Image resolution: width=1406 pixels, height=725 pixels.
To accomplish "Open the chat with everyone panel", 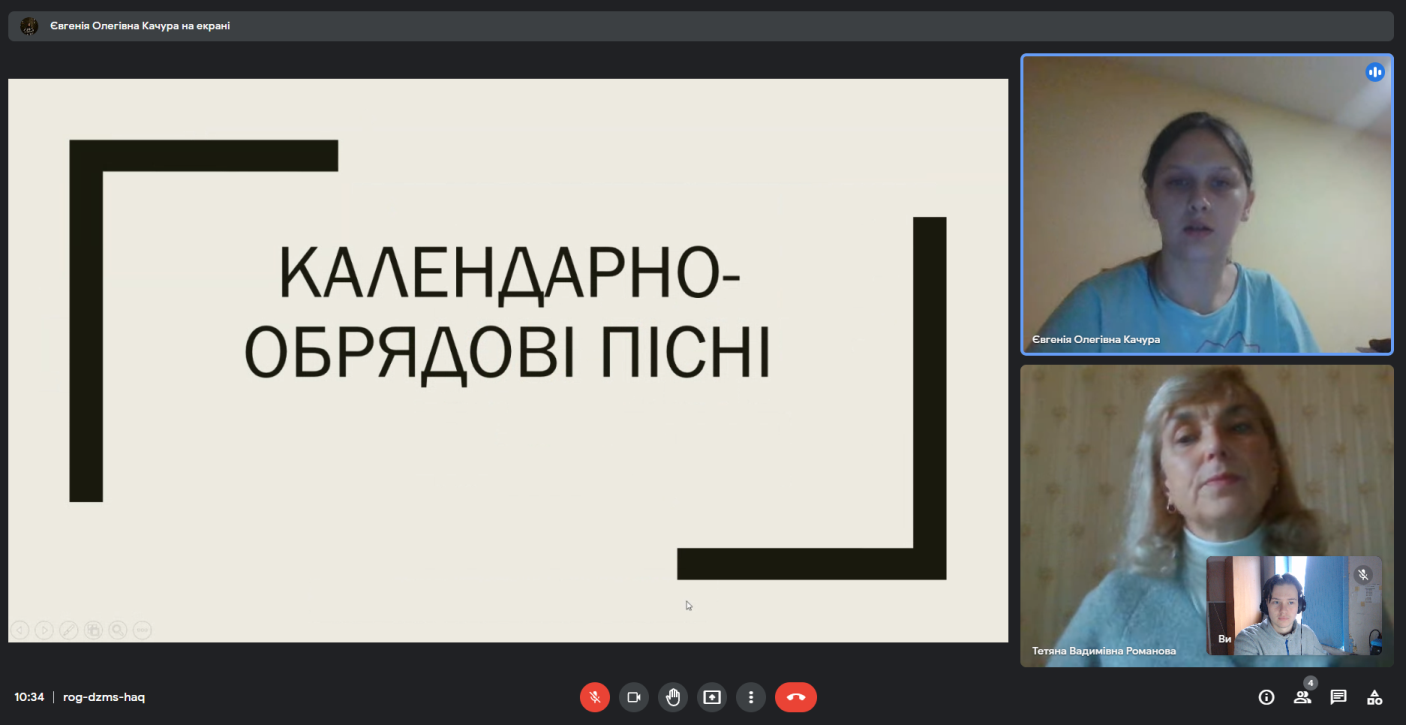I will [x=1338, y=697].
